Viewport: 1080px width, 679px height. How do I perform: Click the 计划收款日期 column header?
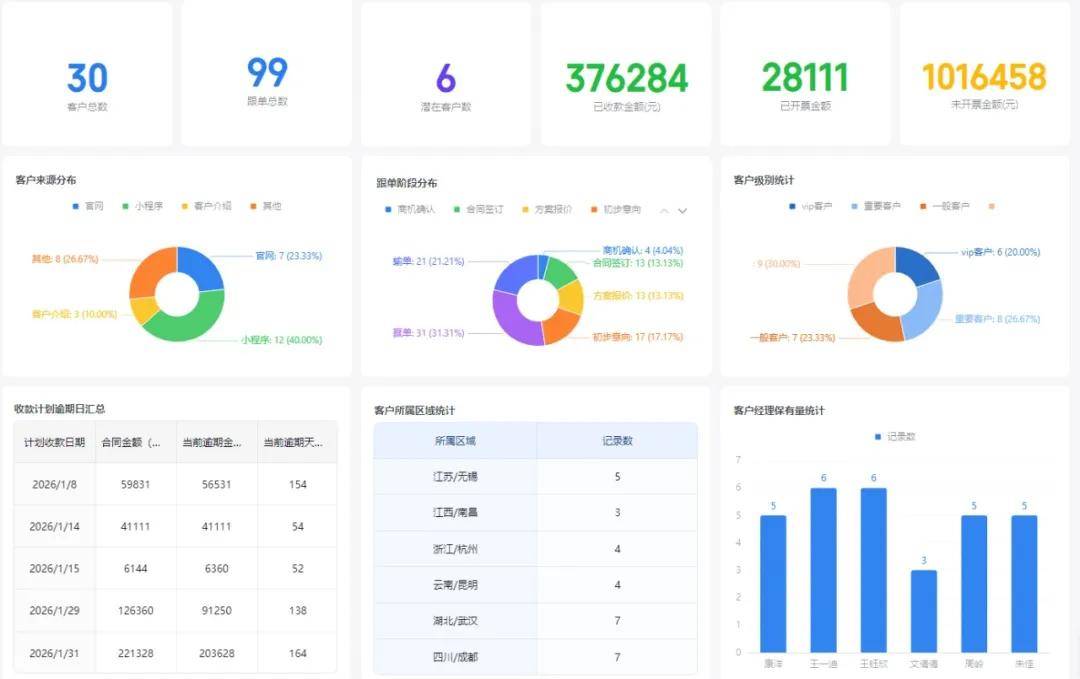point(55,442)
